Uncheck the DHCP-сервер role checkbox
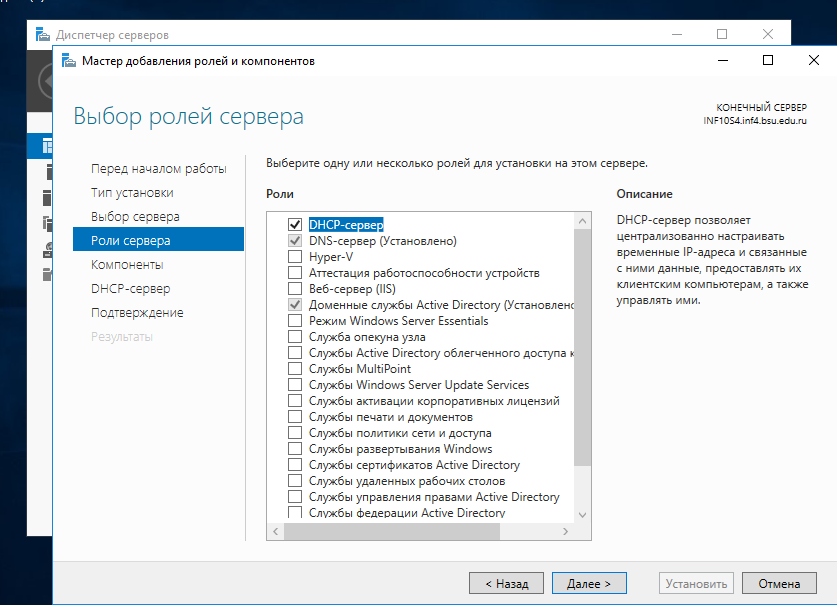Image resolution: width=837 pixels, height=605 pixels. 295,224
